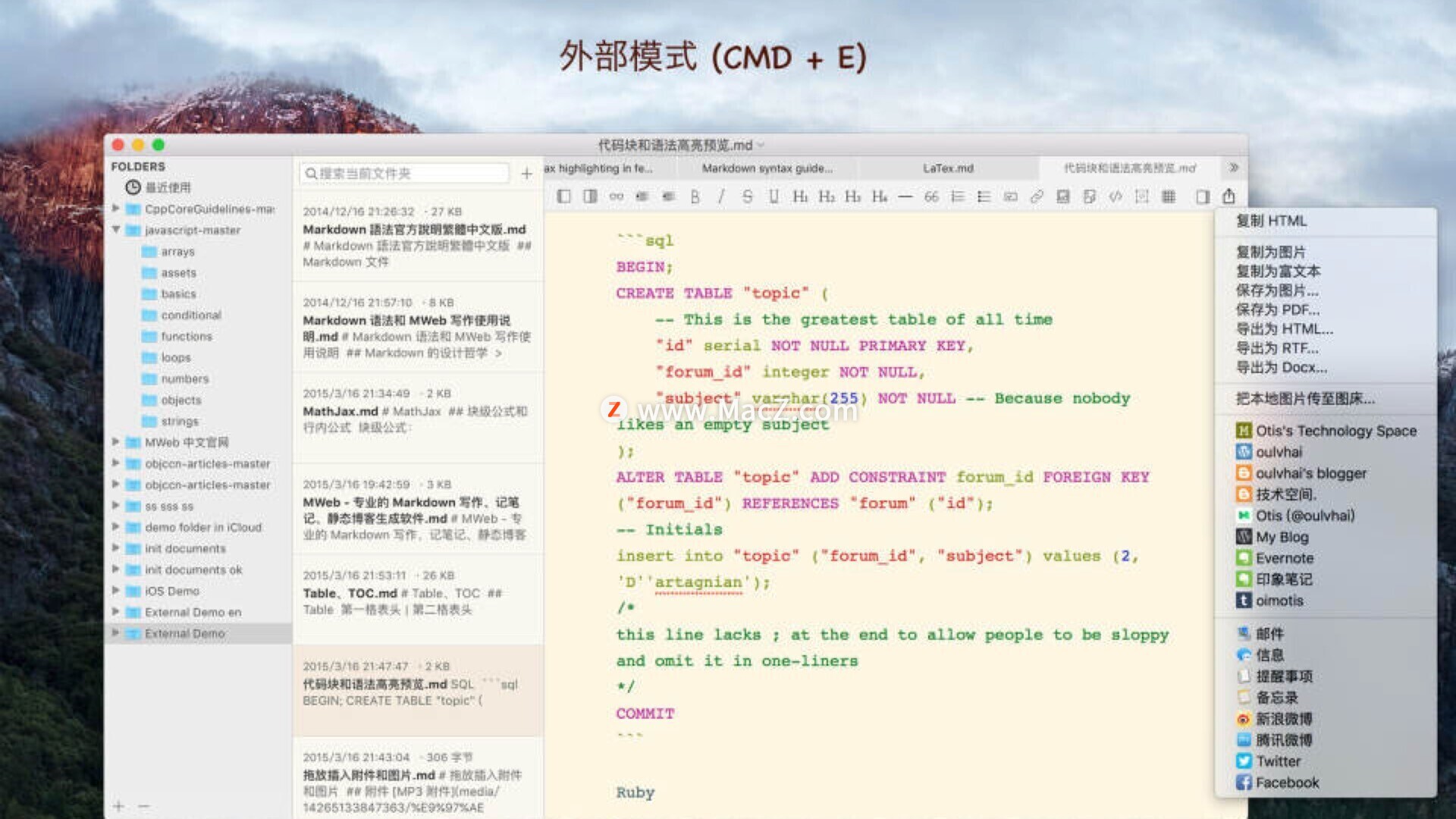The width and height of the screenshot is (1456, 819).
Task: Publish to Otis's Technology Space
Action: pyautogui.click(x=1326, y=431)
